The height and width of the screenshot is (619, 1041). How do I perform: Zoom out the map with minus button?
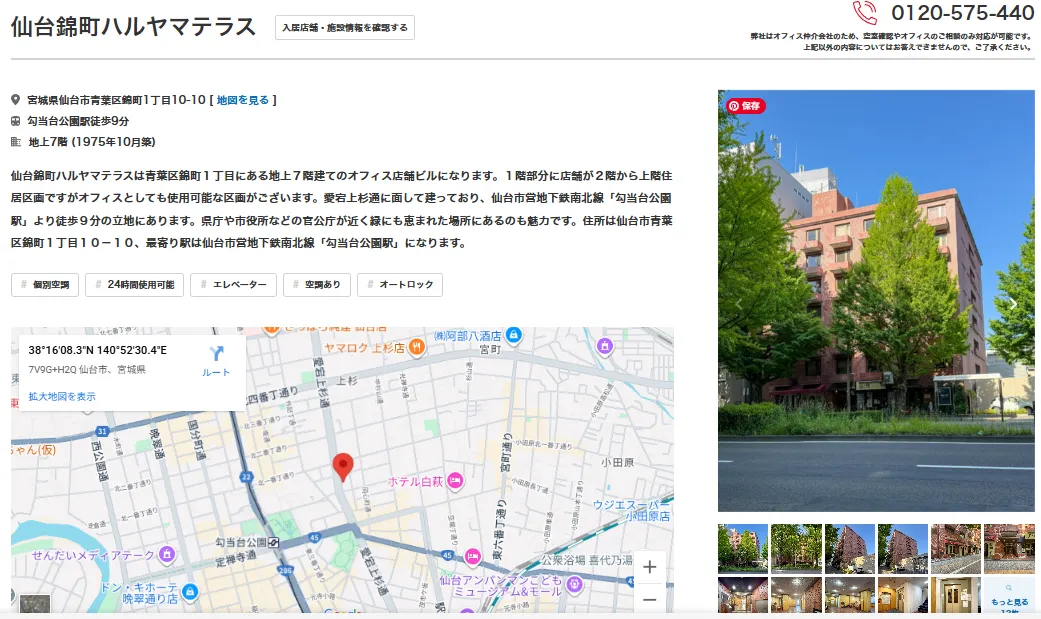click(649, 600)
